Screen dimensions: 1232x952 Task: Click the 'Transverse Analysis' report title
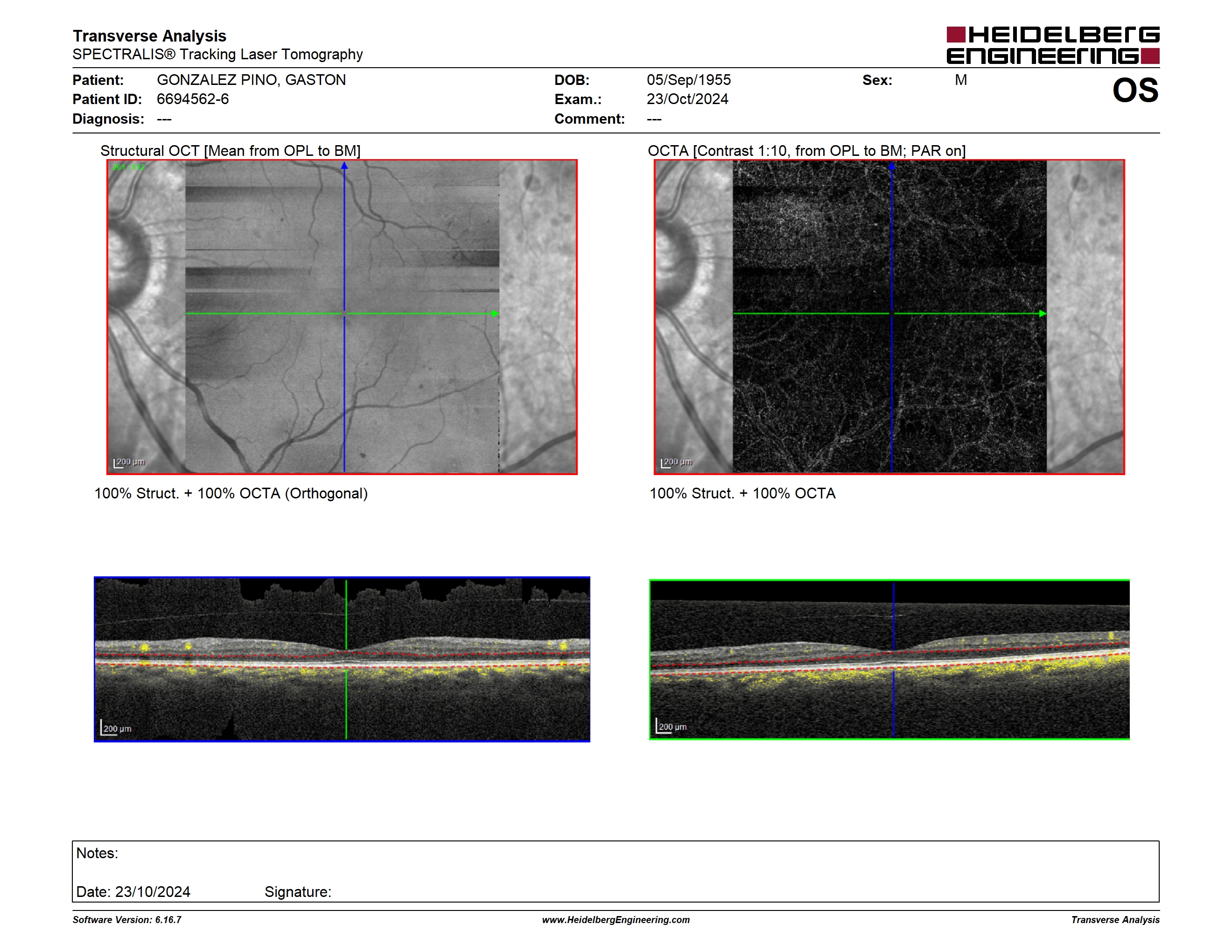pos(149,35)
